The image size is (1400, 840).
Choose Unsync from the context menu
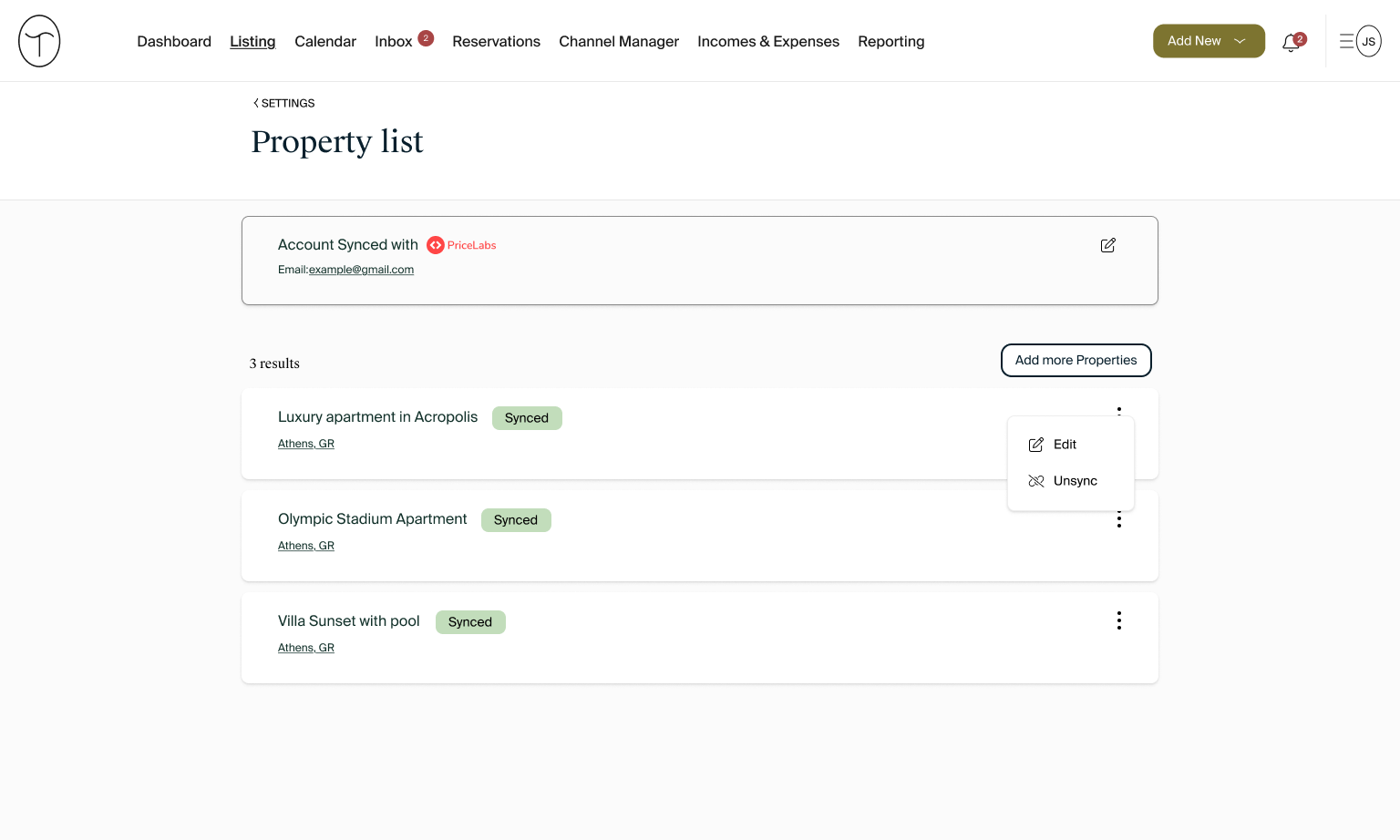[x=1074, y=481]
